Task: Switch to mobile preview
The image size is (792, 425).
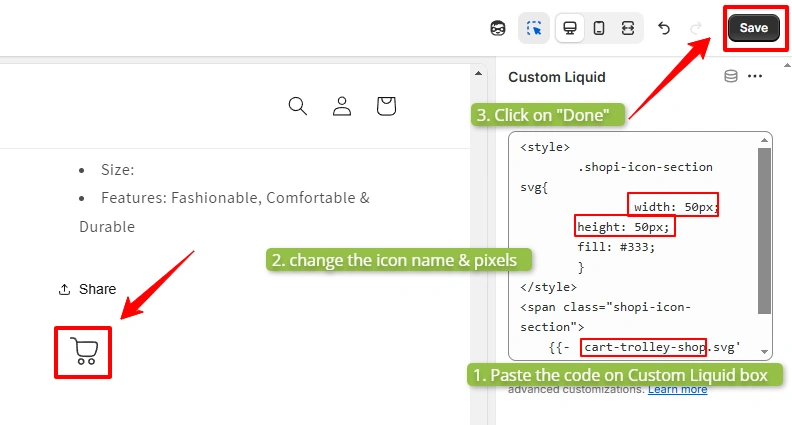Action: 599,28
